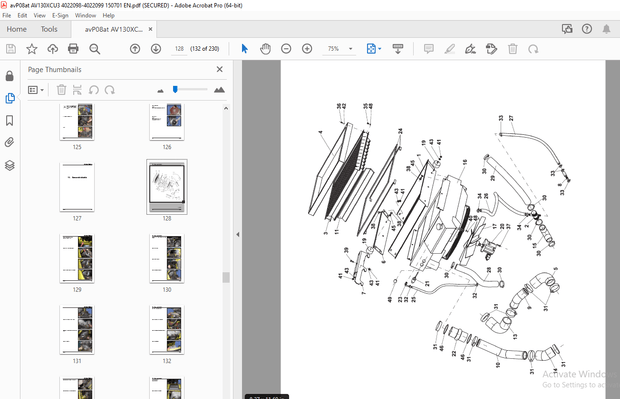Select page 127 thumbnail
The image size is (620, 399).
[77, 187]
